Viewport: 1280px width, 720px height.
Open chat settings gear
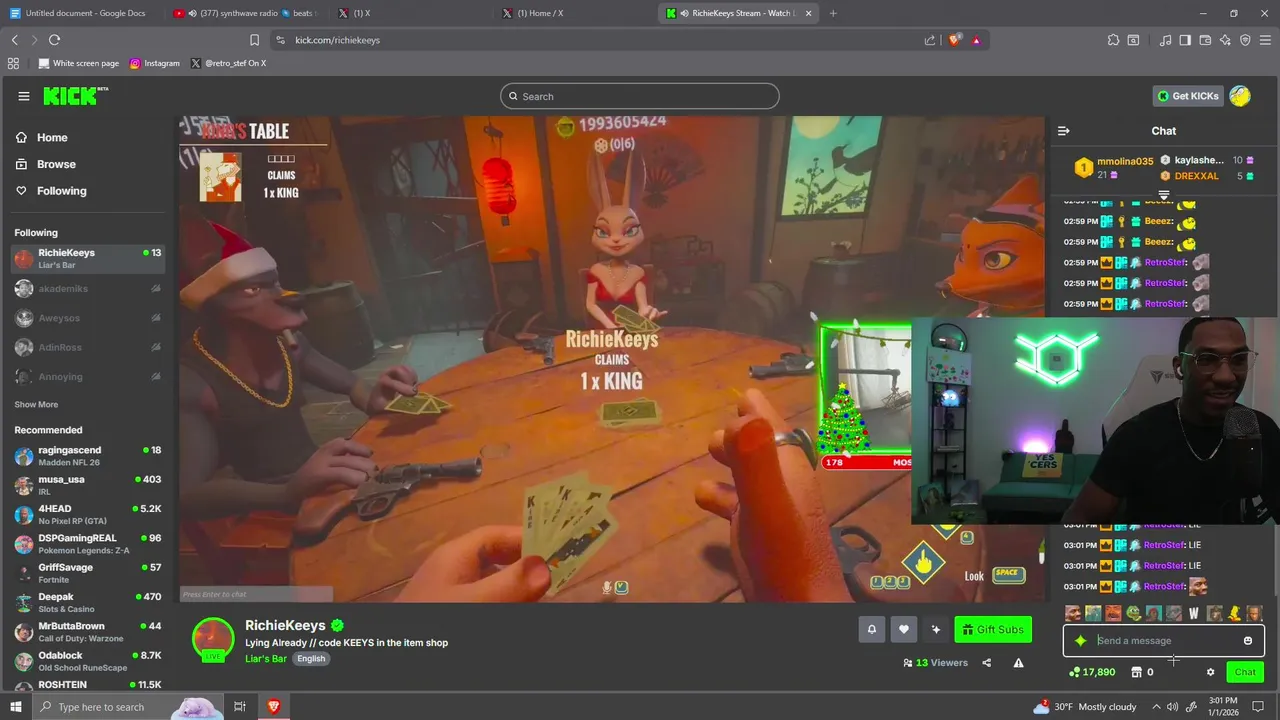tap(1210, 672)
